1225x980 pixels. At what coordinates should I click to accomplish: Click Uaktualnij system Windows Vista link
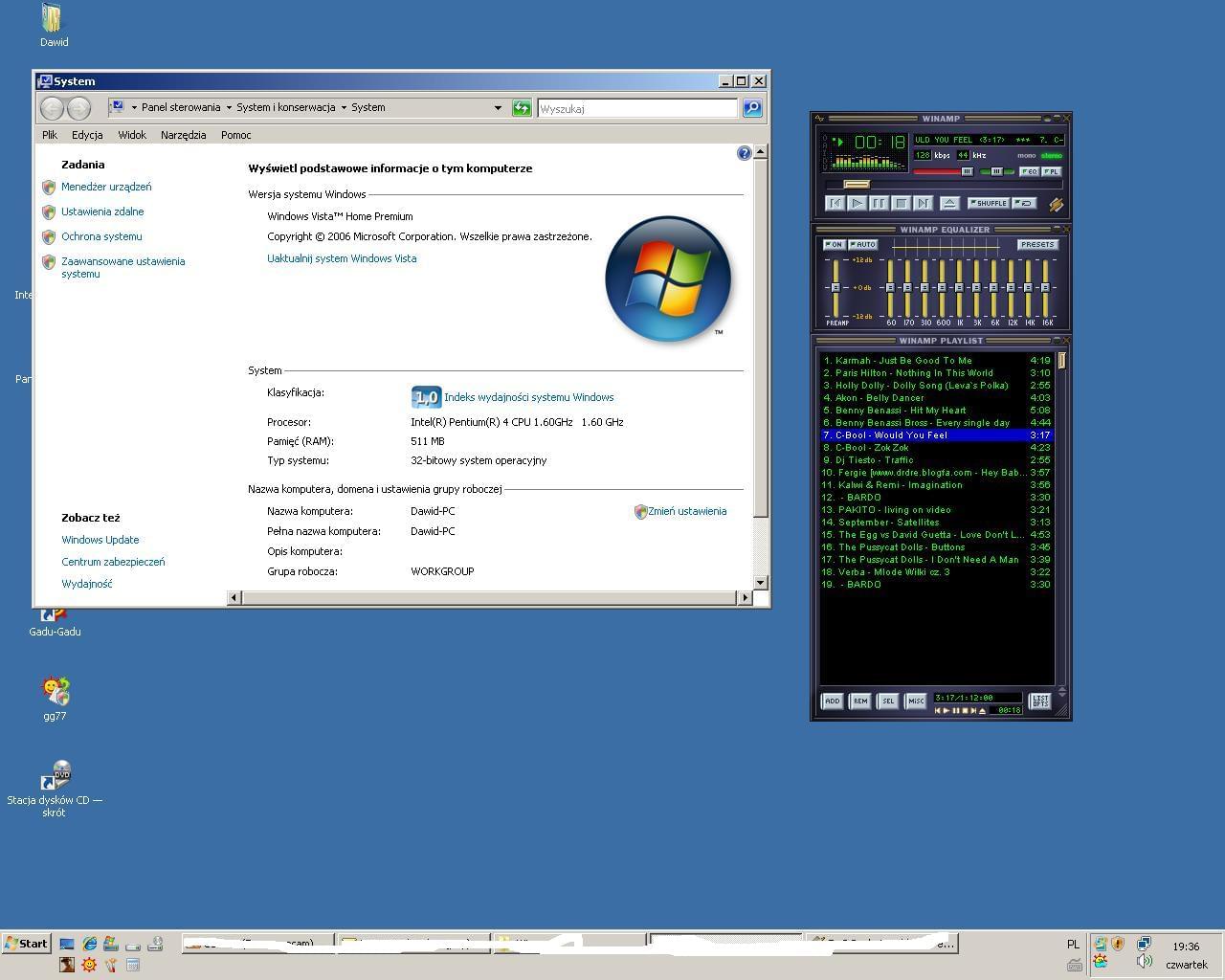(x=342, y=258)
